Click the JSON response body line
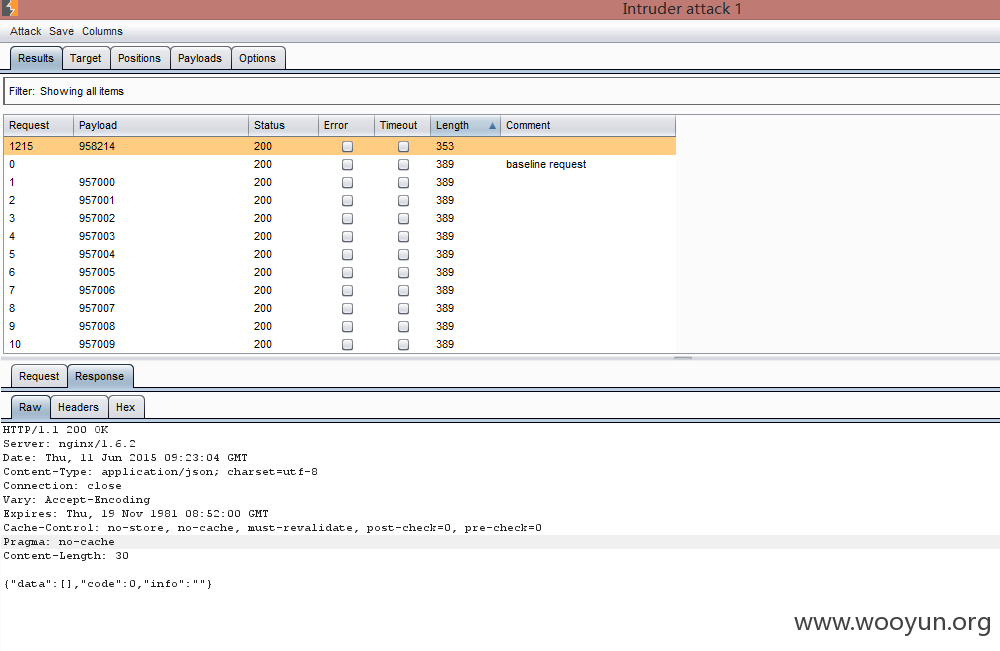Viewport: 1000px width, 651px height. (107, 584)
